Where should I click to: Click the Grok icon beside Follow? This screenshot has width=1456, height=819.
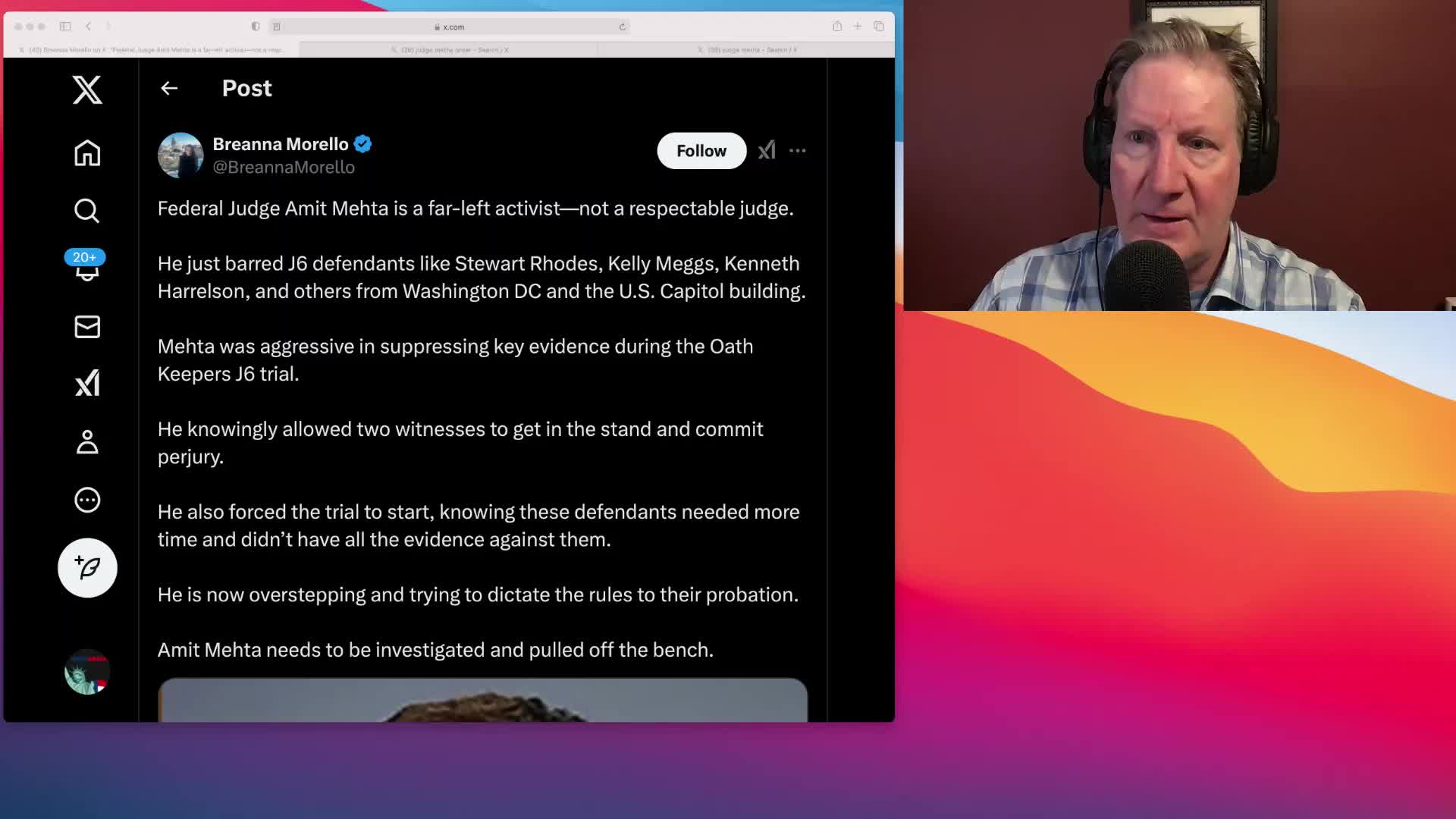pyautogui.click(x=767, y=150)
